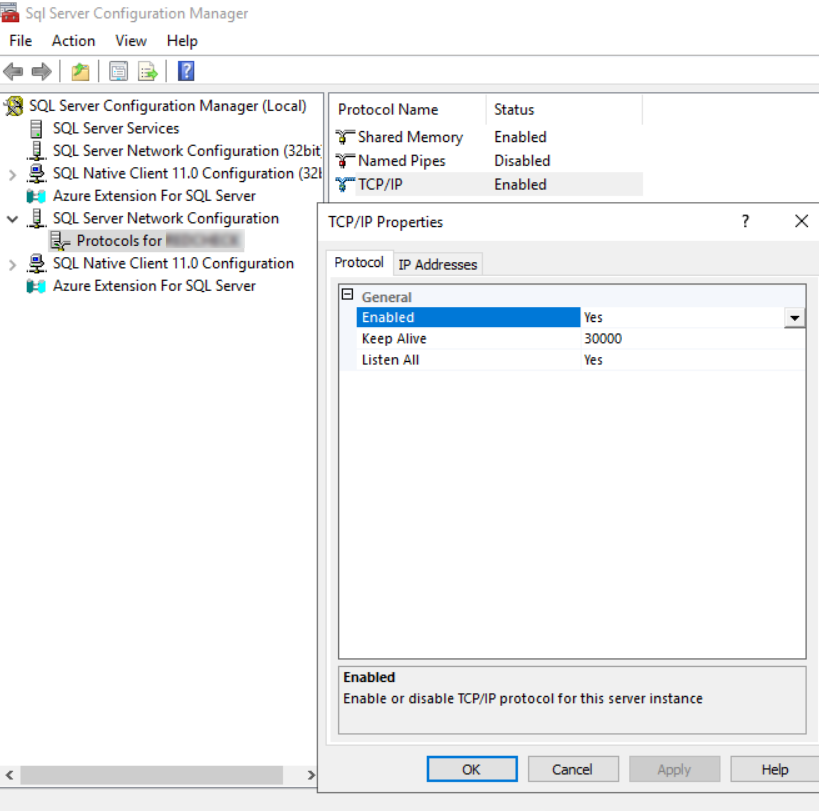The image size is (819, 811).
Task: Open the Help question mark toolbar icon
Action: coord(186,71)
